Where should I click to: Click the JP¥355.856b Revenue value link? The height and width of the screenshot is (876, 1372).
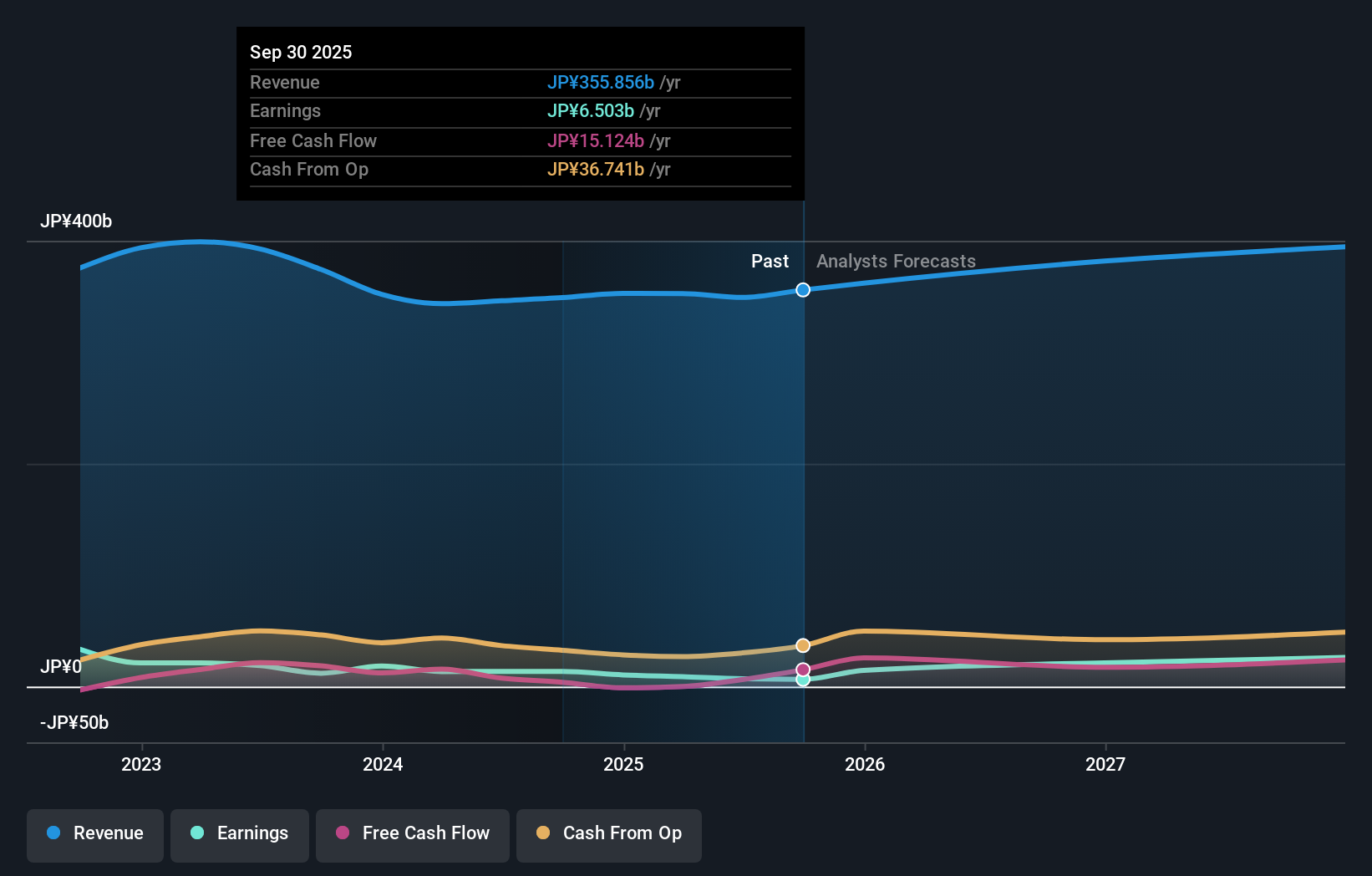point(602,82)
